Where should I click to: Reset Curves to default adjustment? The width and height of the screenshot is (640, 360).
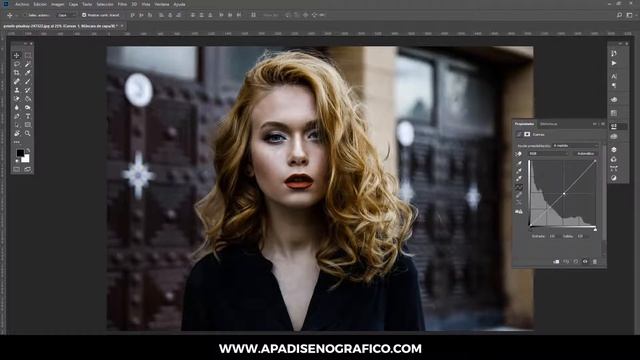tap(576, 261)
